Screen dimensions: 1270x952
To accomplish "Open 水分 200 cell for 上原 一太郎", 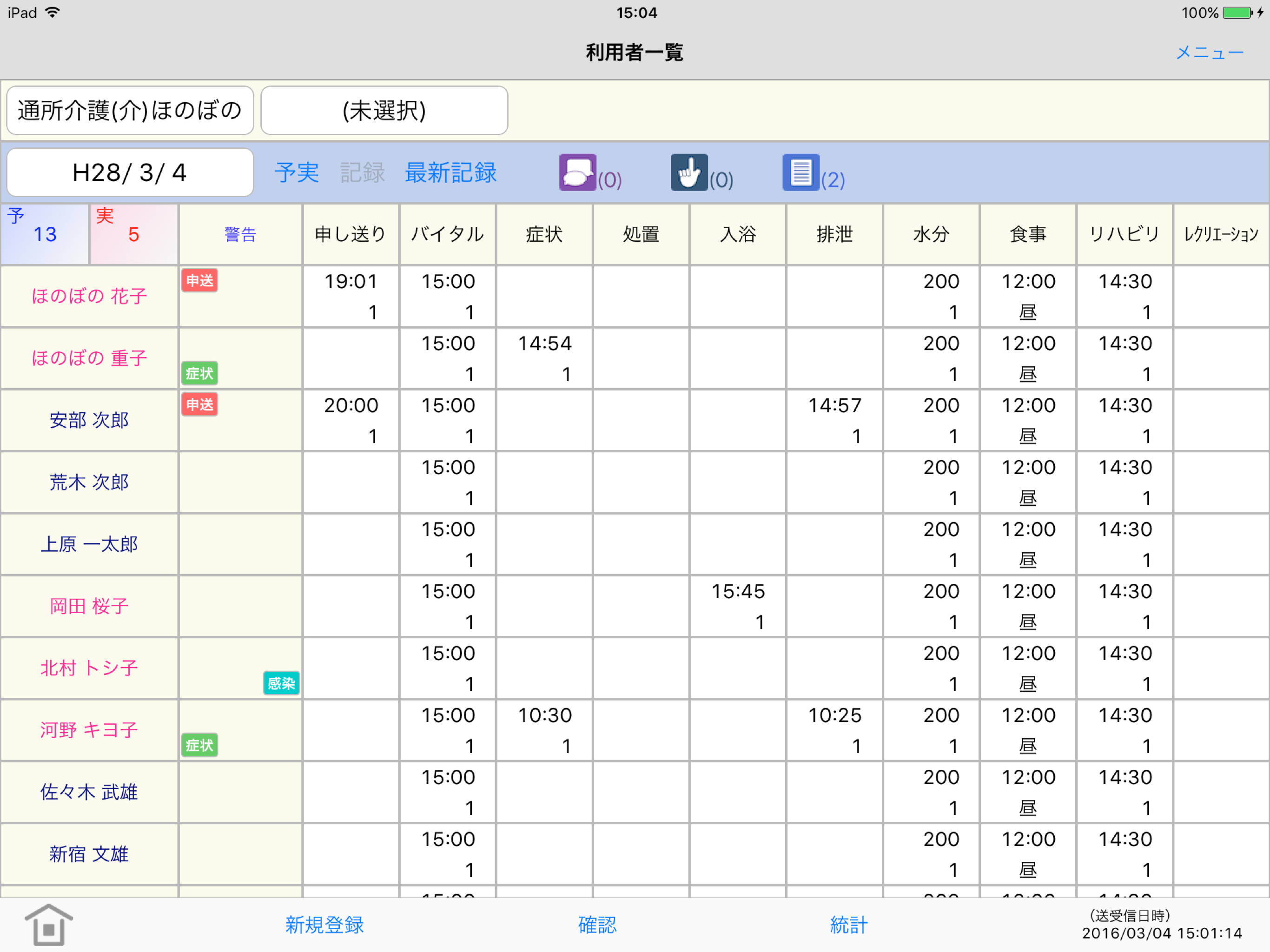I will click(931, 544).
